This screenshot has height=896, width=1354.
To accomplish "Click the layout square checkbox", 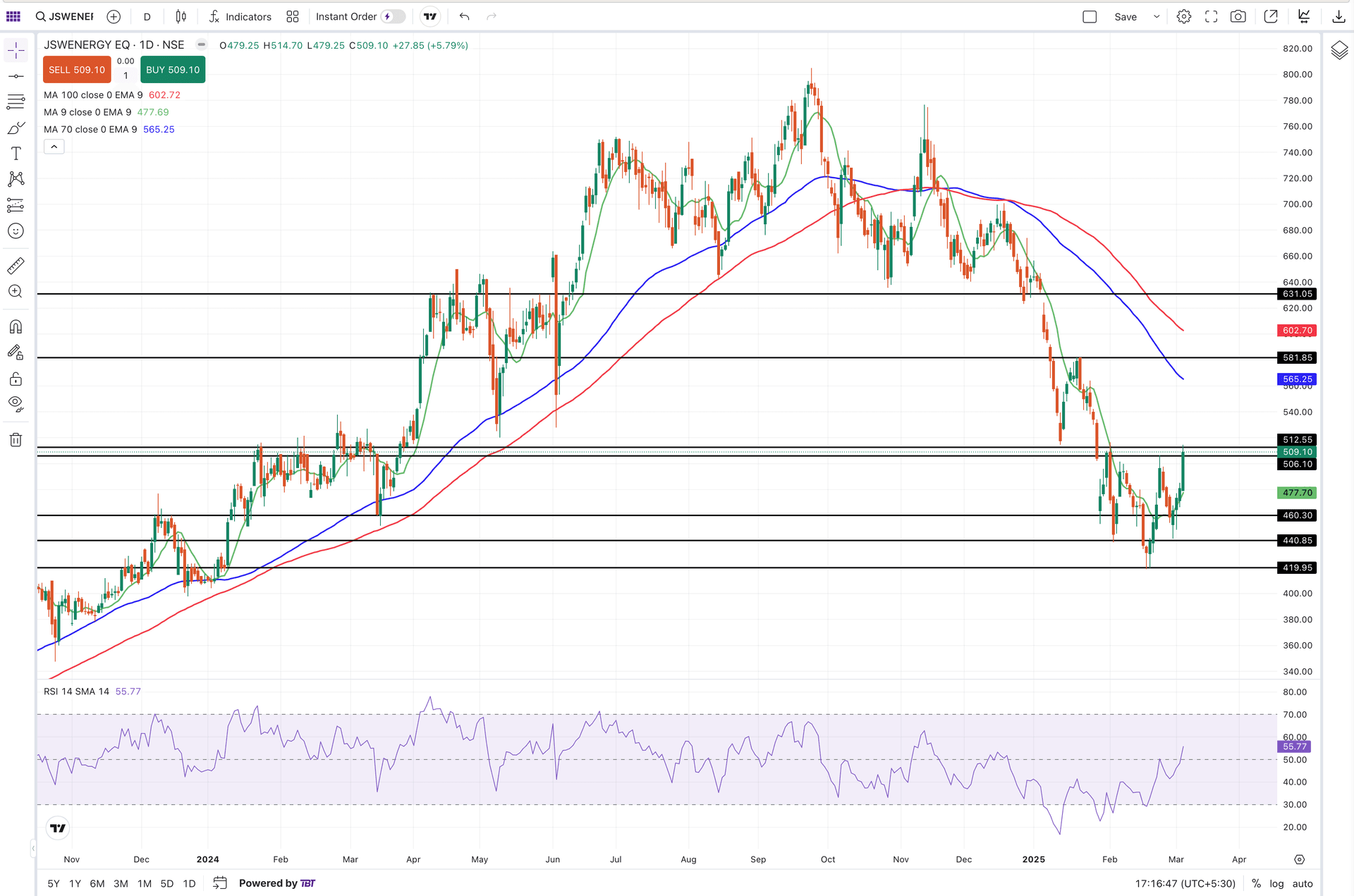I will (x=1090, y=16).
